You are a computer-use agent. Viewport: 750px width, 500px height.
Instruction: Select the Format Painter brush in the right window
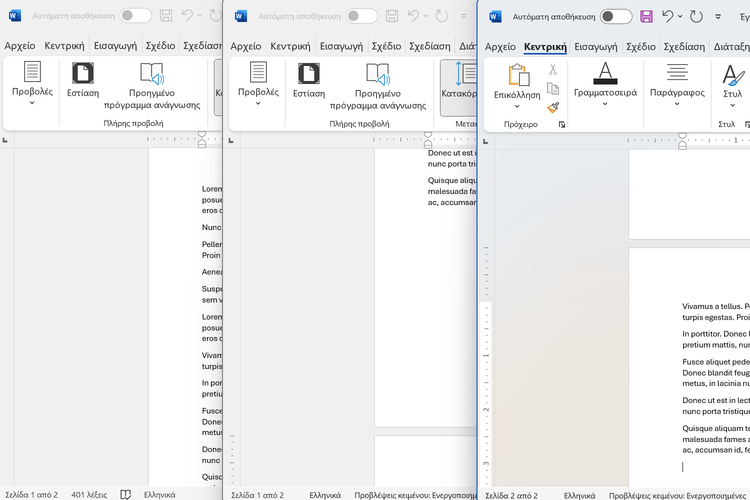pos(553,108)
